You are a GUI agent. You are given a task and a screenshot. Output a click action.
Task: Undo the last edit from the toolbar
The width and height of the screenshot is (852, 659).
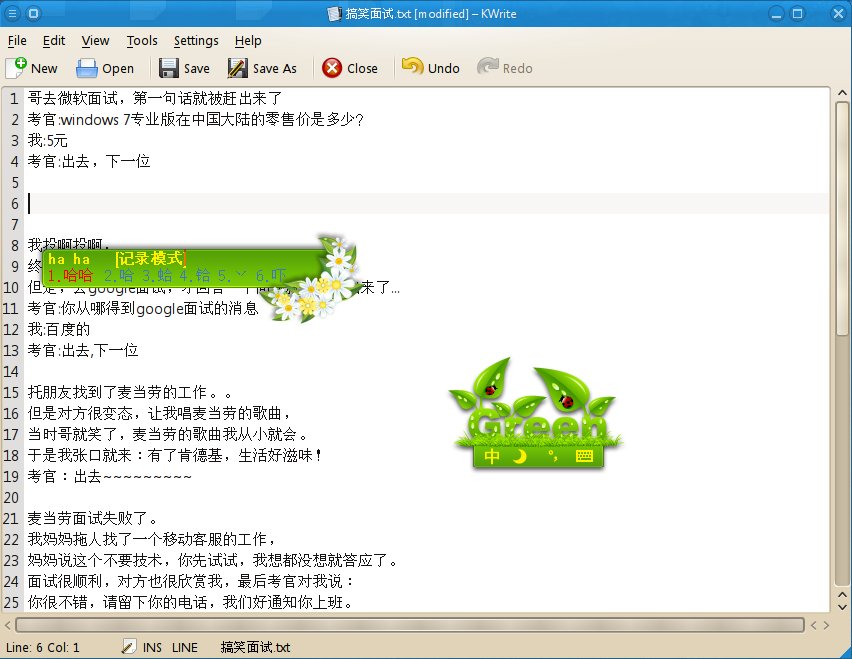pyautogui.click(x=412, y=68)
